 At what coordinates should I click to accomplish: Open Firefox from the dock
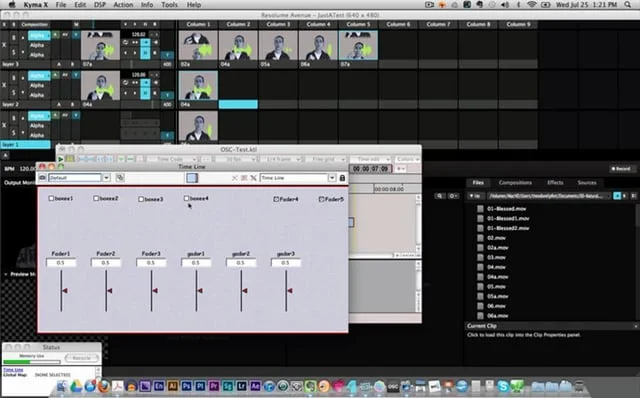click(104, 385)
